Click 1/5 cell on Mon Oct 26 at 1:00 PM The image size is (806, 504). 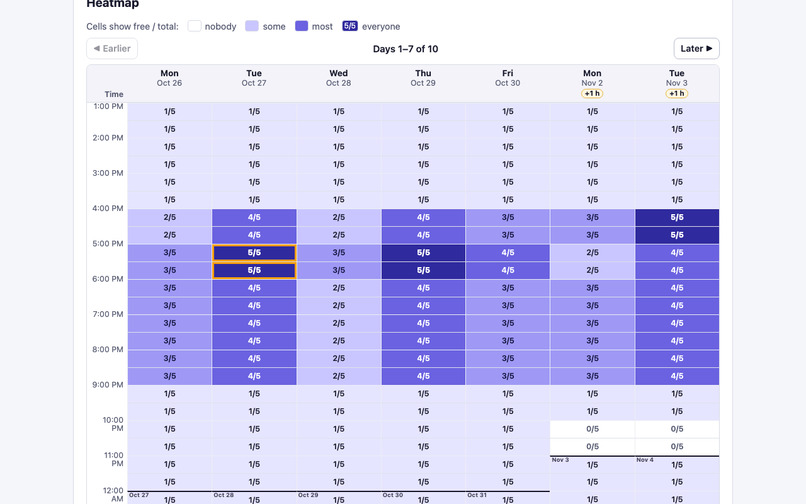click(x=170, y=111)
